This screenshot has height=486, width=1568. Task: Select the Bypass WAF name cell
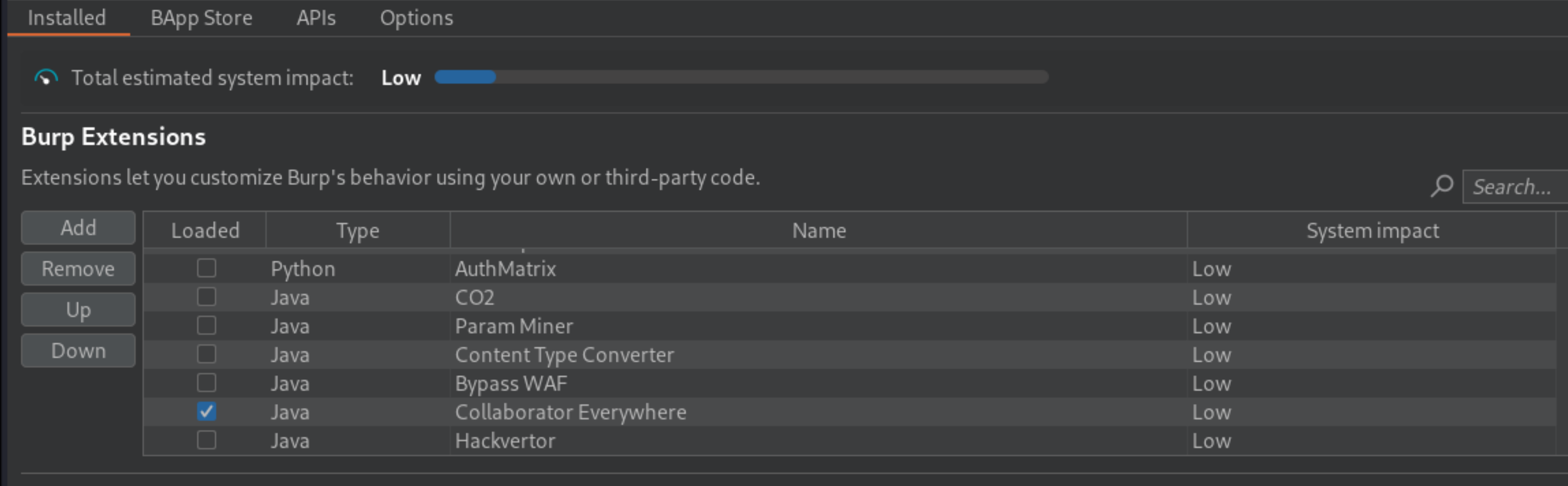(x=818, y=383)
